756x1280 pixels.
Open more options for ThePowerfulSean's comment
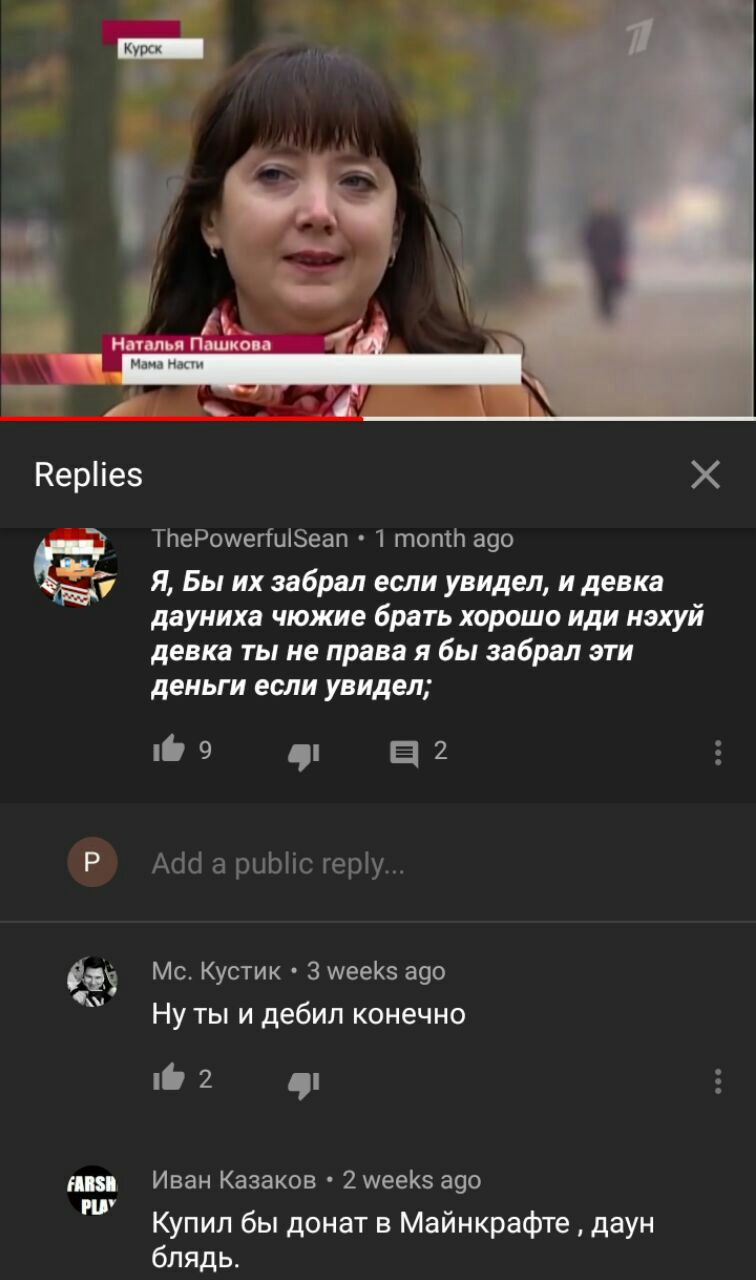[718, 752]
